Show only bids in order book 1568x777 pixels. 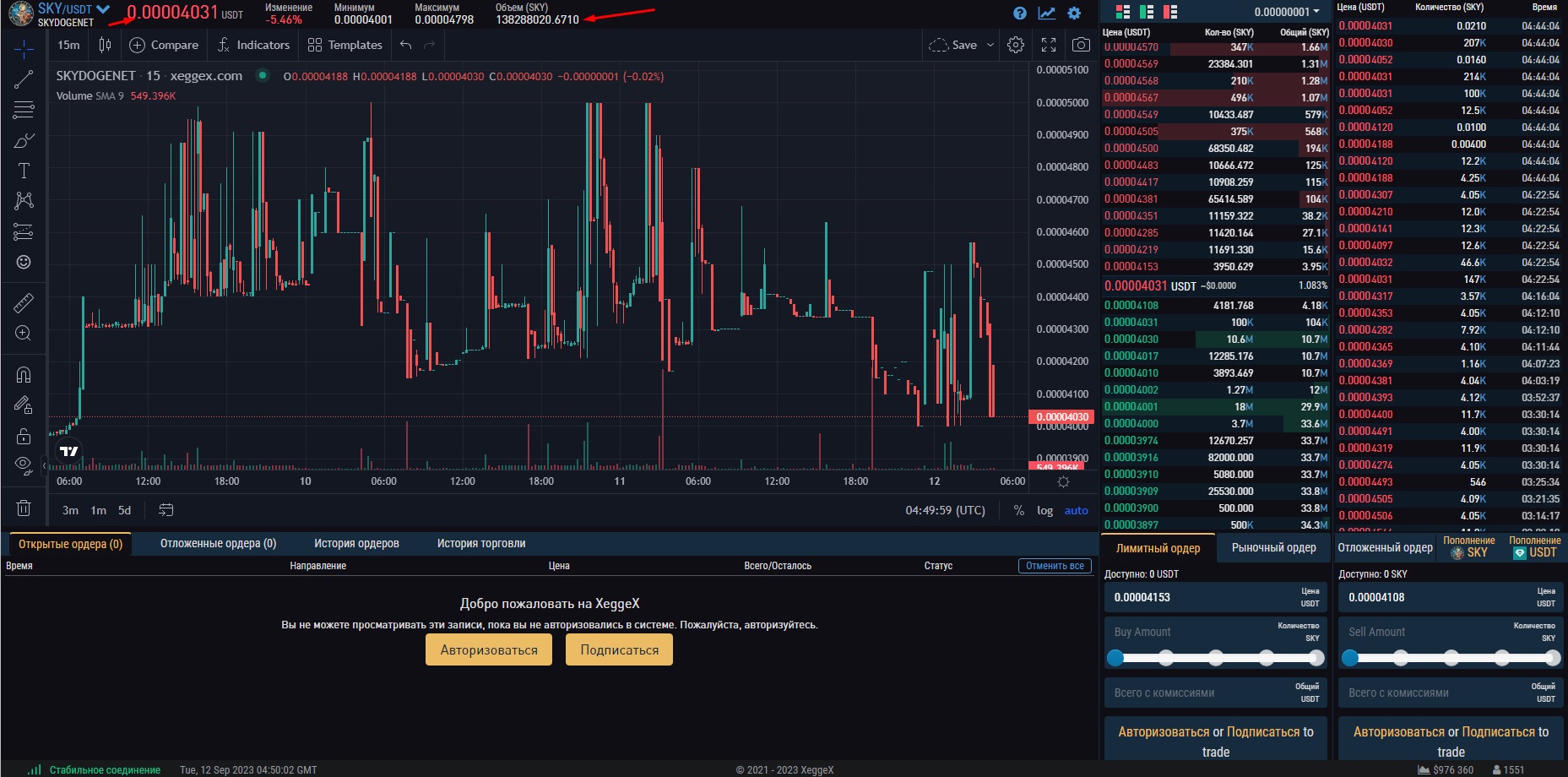(1147, 12)
